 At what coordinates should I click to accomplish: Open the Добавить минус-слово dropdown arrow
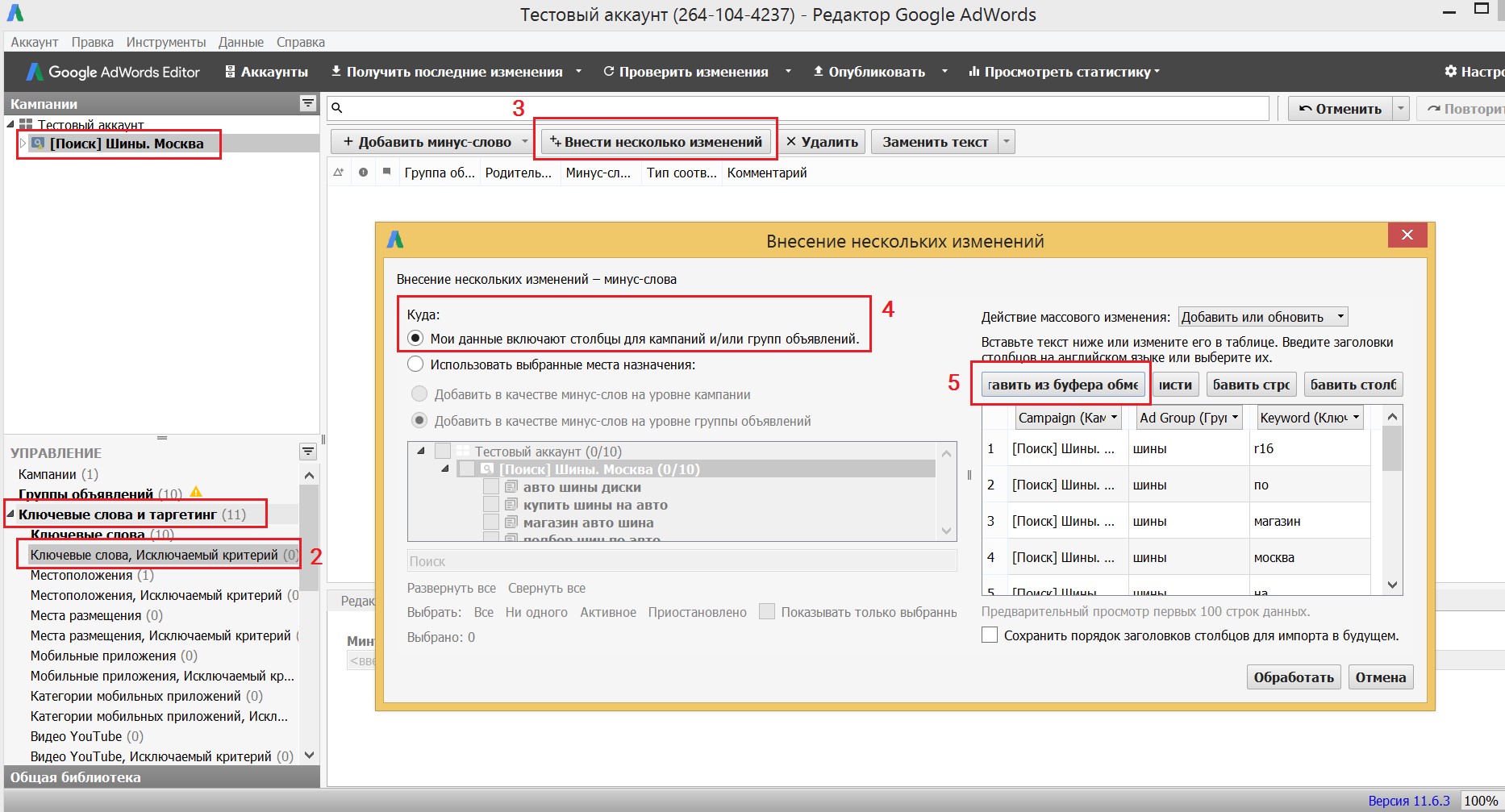tap(525, 142)
